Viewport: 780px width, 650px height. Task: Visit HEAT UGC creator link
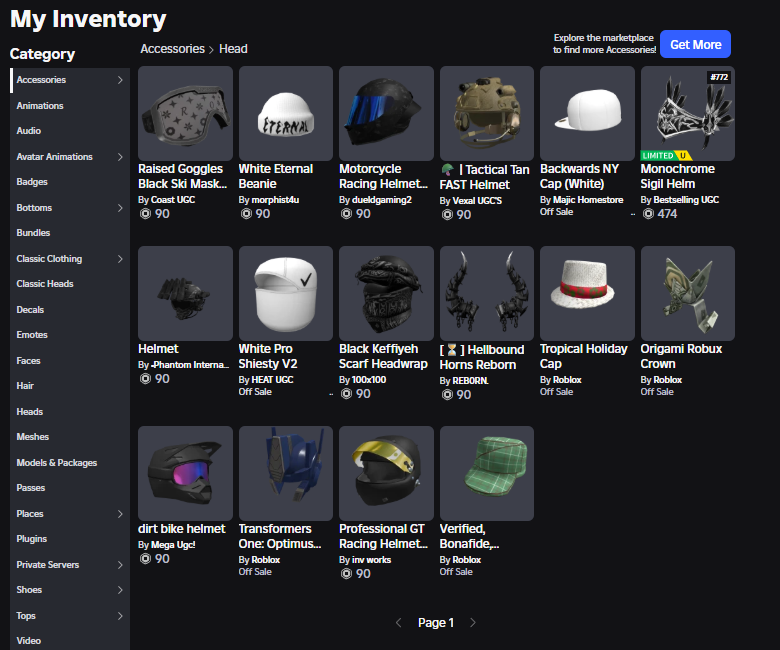[x=272, y=380]
